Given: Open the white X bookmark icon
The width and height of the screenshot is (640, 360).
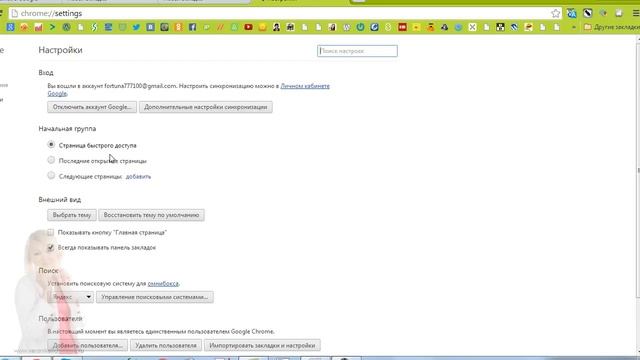Looking at the screenshot, I should click(x=472, y=27).
